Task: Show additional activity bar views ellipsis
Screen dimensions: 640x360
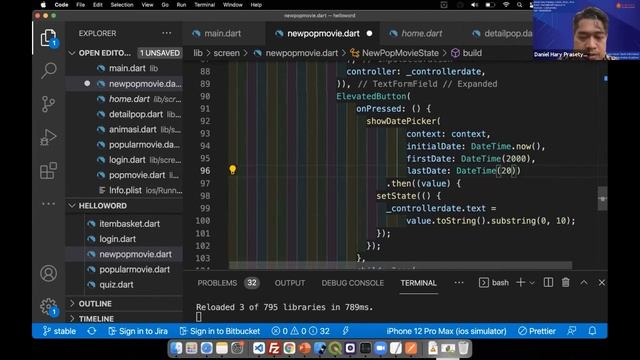Action: (x=49, y=204)
